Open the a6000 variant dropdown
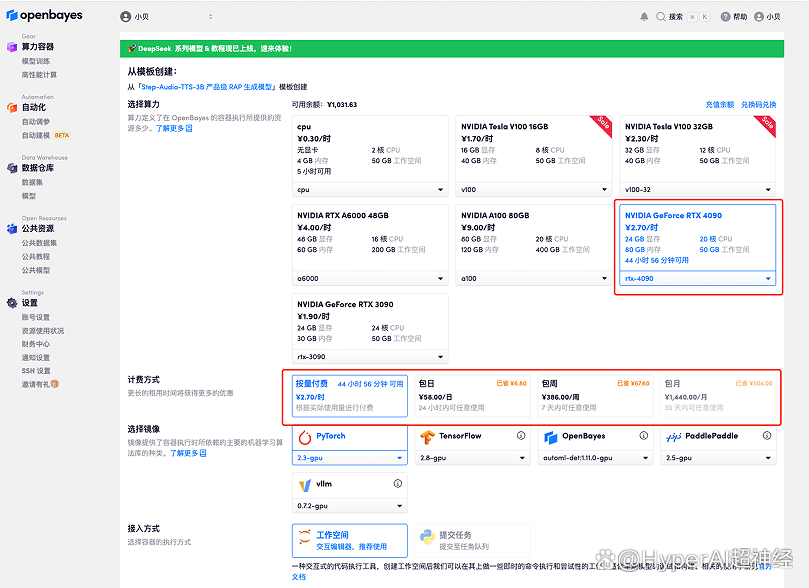Viewport: 809px width, 588px height. (370, 279)
